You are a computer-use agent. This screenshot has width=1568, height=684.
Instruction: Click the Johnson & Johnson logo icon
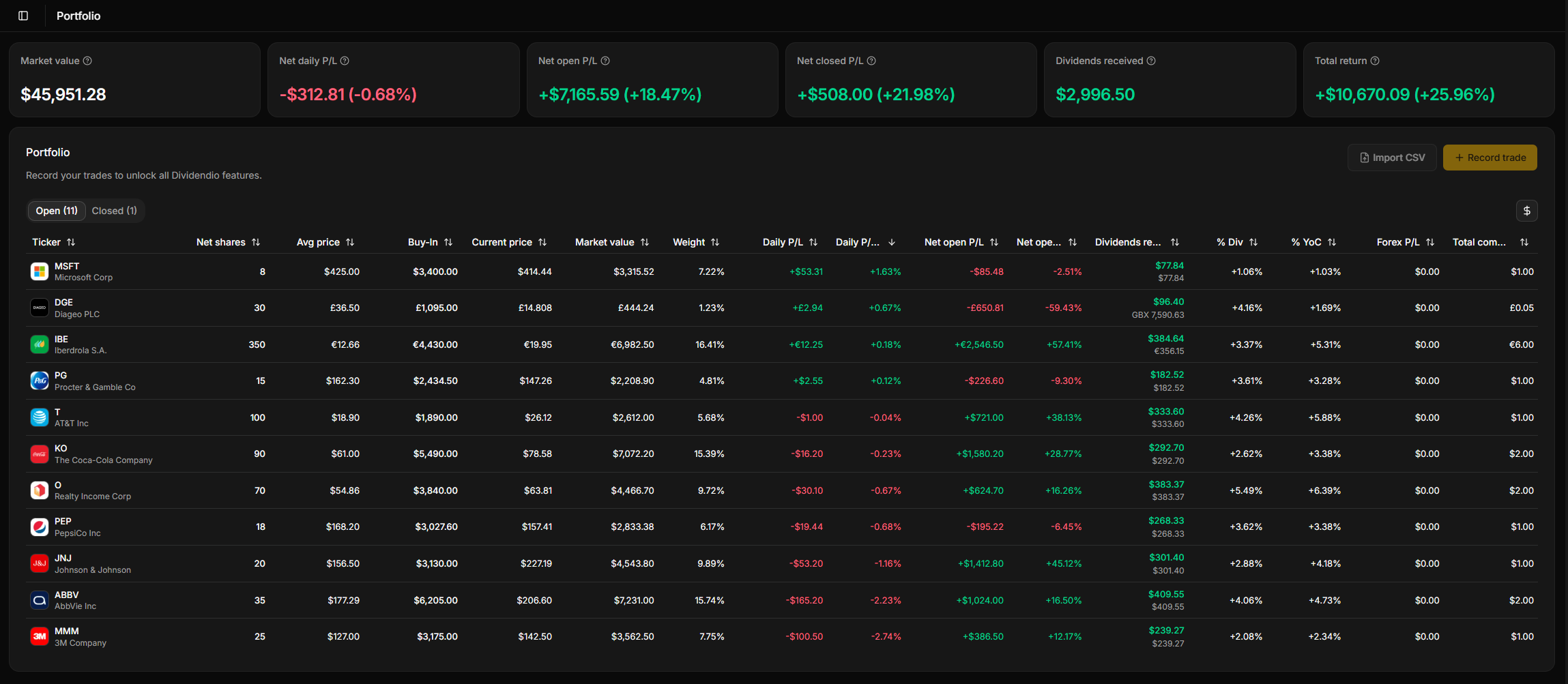pyautogui.click(x=40, y=563)
